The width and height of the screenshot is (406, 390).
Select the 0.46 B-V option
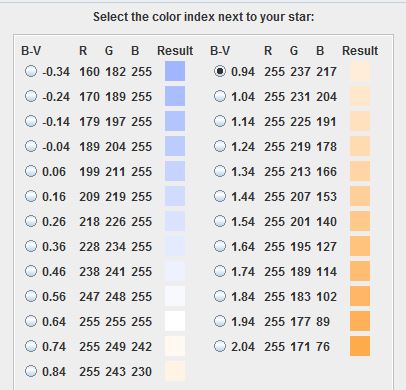coord(31,271)
